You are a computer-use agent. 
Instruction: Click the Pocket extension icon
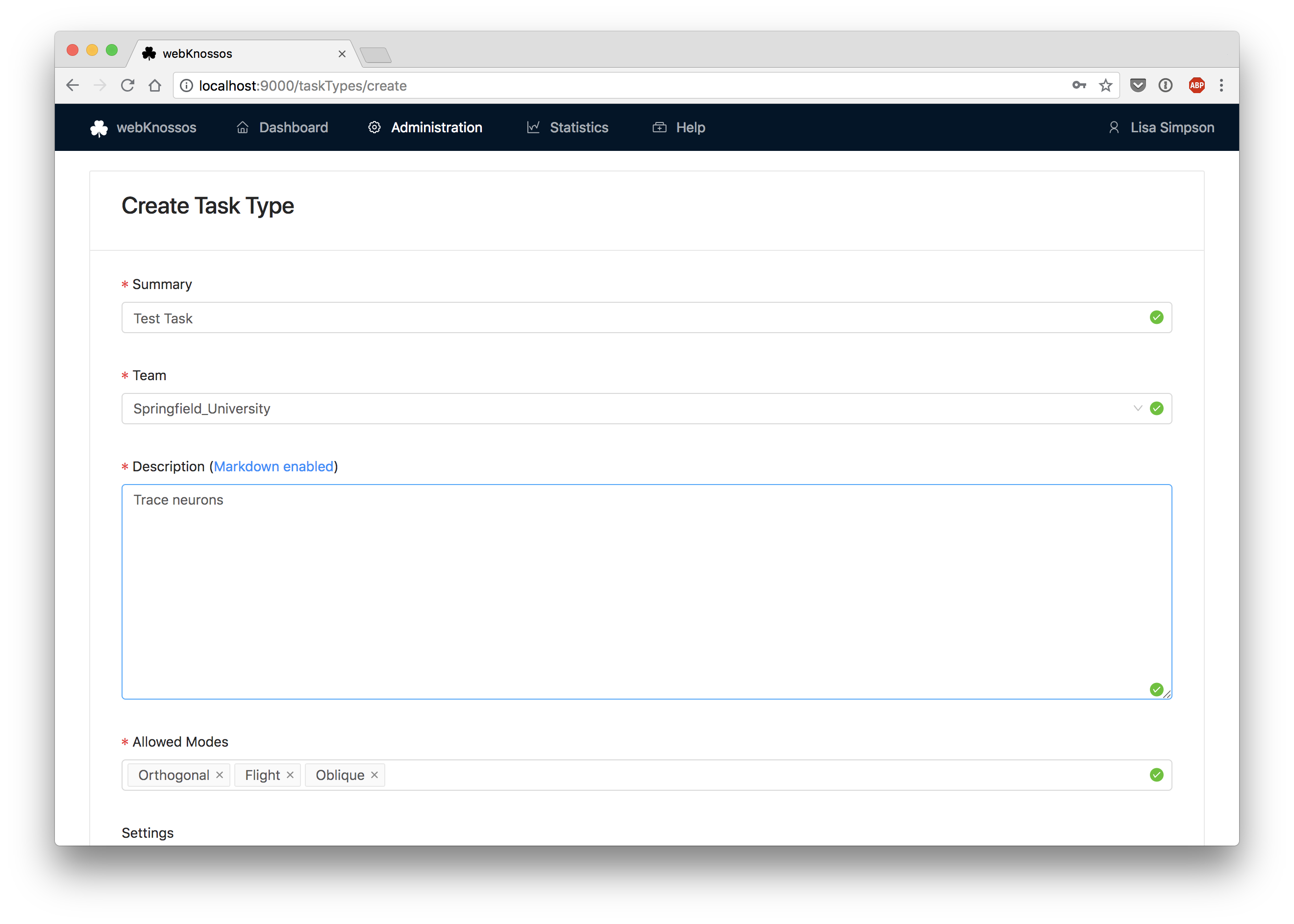tap(1138, 85)
